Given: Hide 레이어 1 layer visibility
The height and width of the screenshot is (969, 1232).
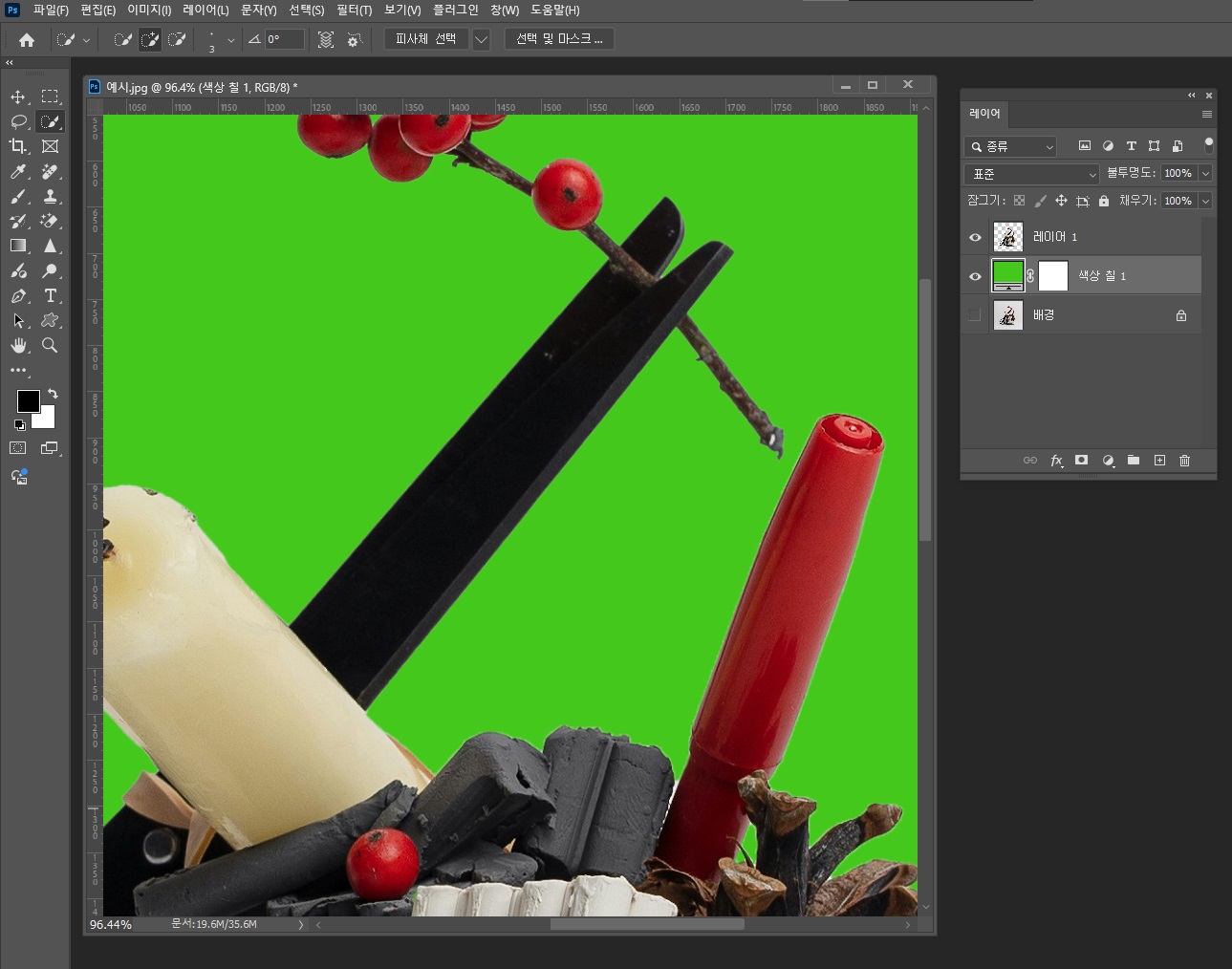Looking at the screenshot, I should [x=975, y=237].
